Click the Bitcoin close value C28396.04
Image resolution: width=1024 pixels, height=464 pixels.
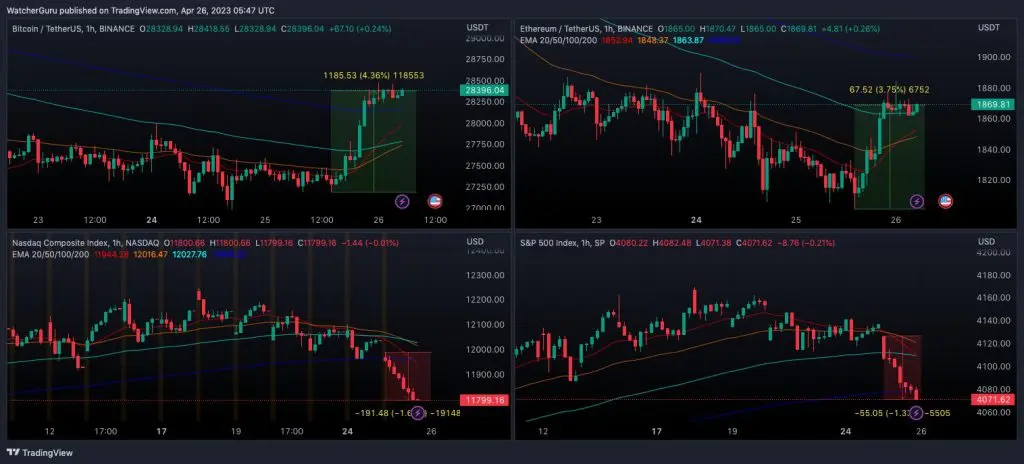304,29
